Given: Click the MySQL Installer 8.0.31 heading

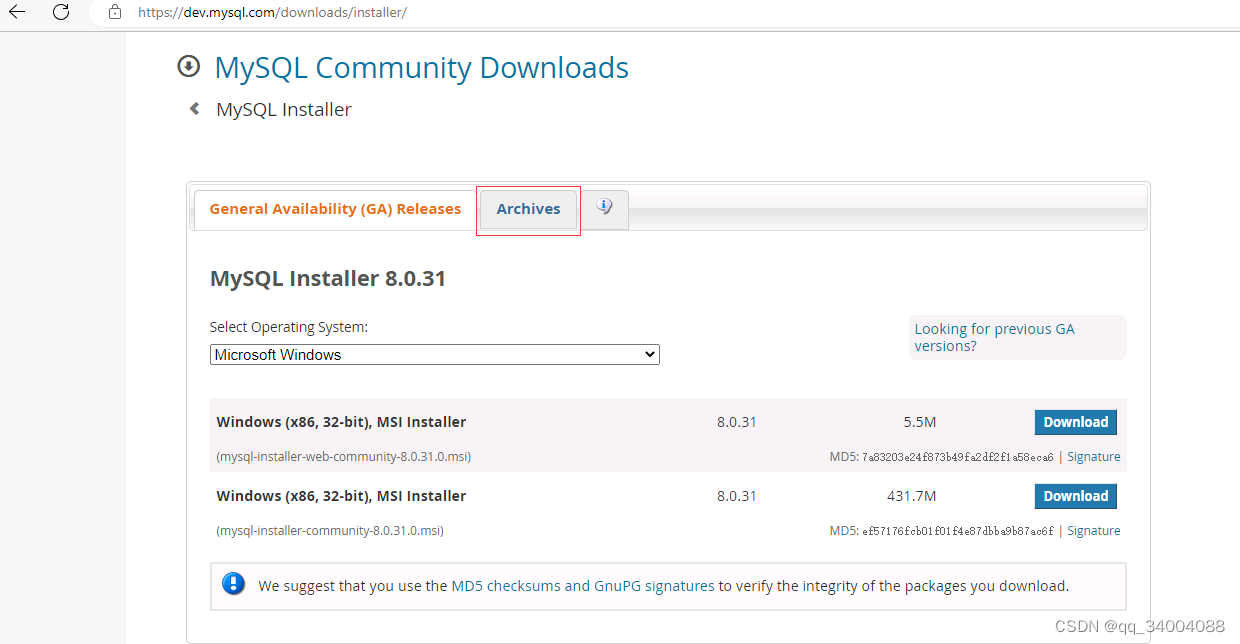Looking at the screenshot, I should pyautogui.click(x=328, y=279).
